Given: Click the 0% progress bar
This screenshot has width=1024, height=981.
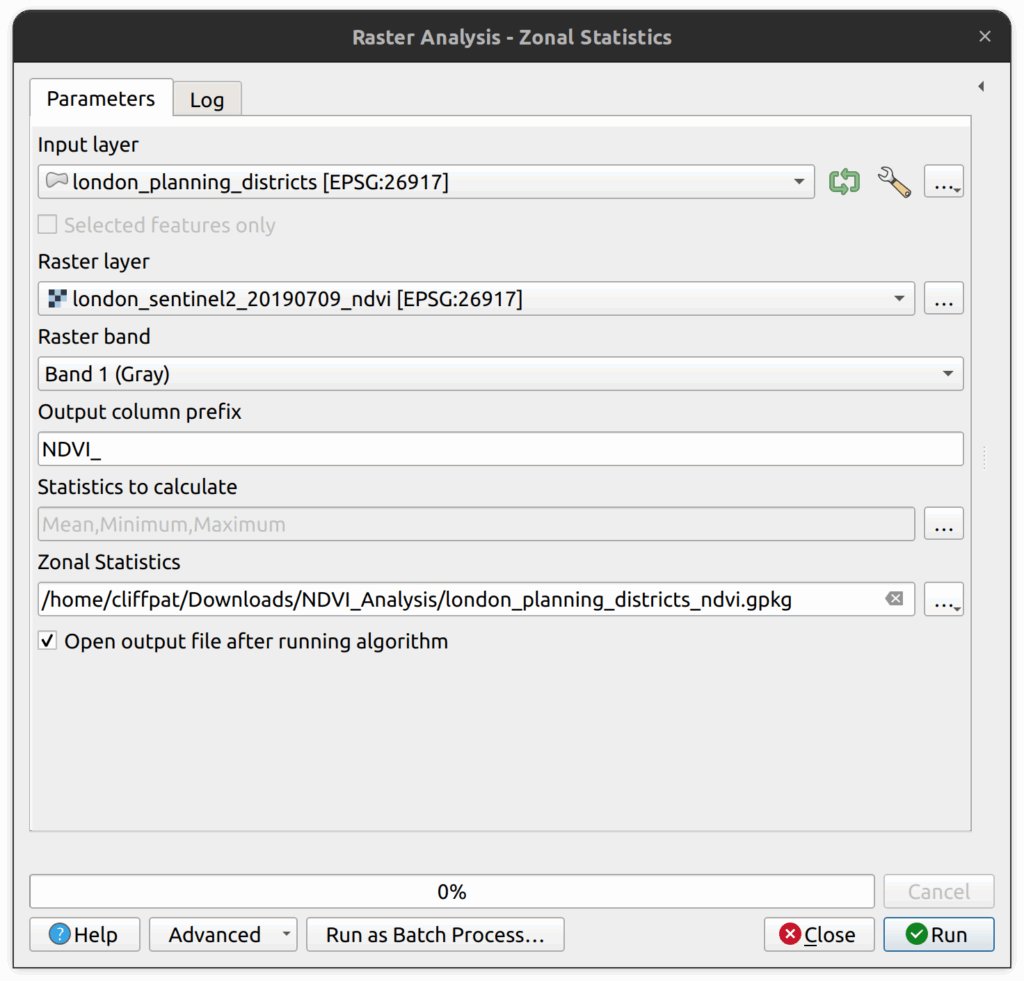Looking at the screenshot, I should coord(452,892).
